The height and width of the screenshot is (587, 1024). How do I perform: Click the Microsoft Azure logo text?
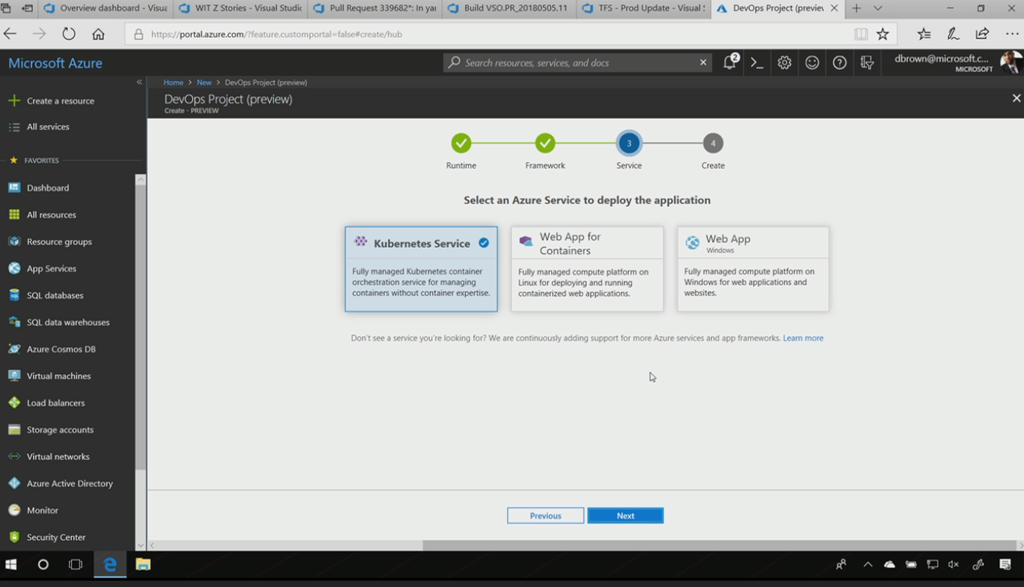coord(56,63)
